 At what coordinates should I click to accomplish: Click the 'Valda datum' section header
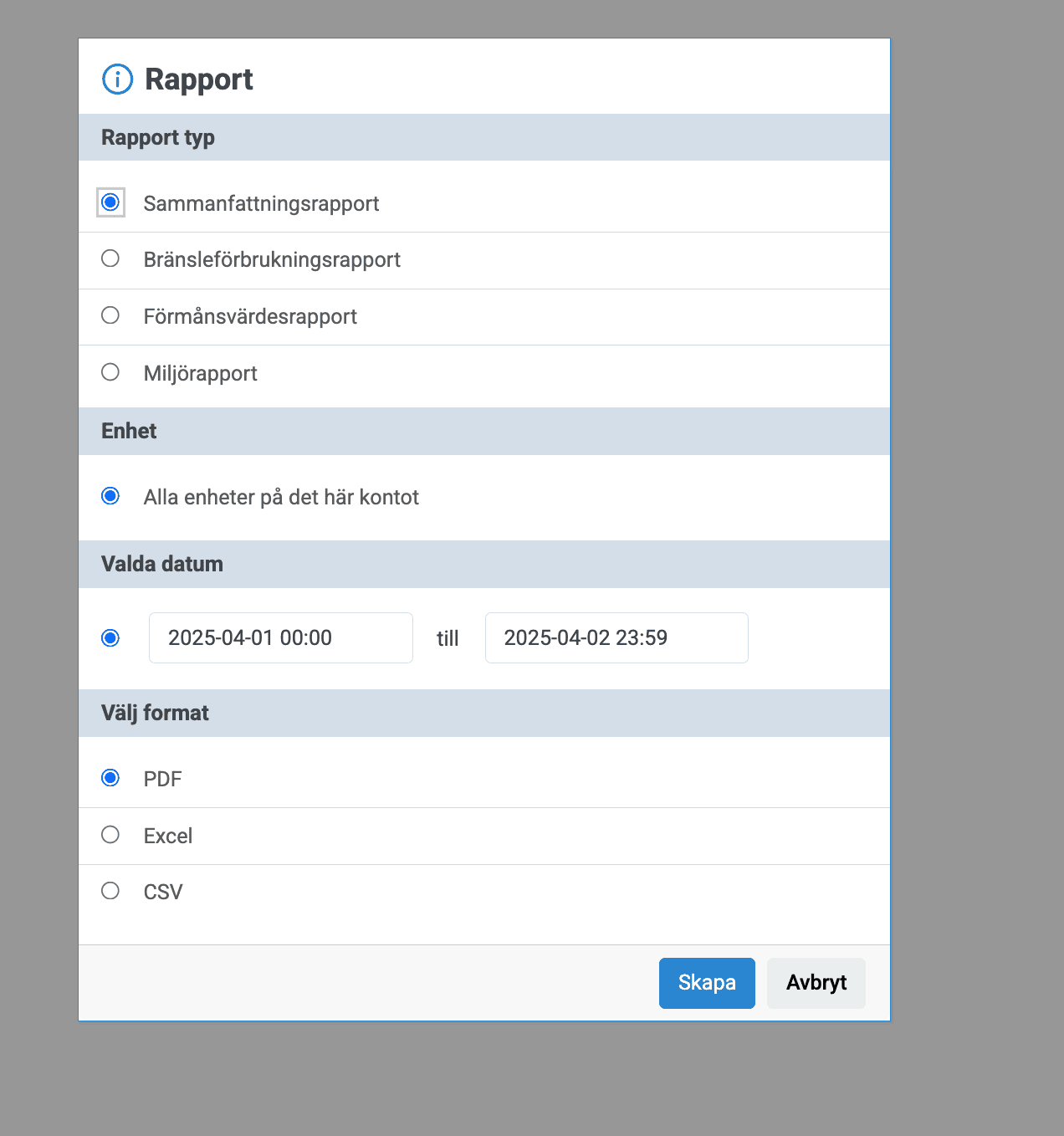click(162, 564)
